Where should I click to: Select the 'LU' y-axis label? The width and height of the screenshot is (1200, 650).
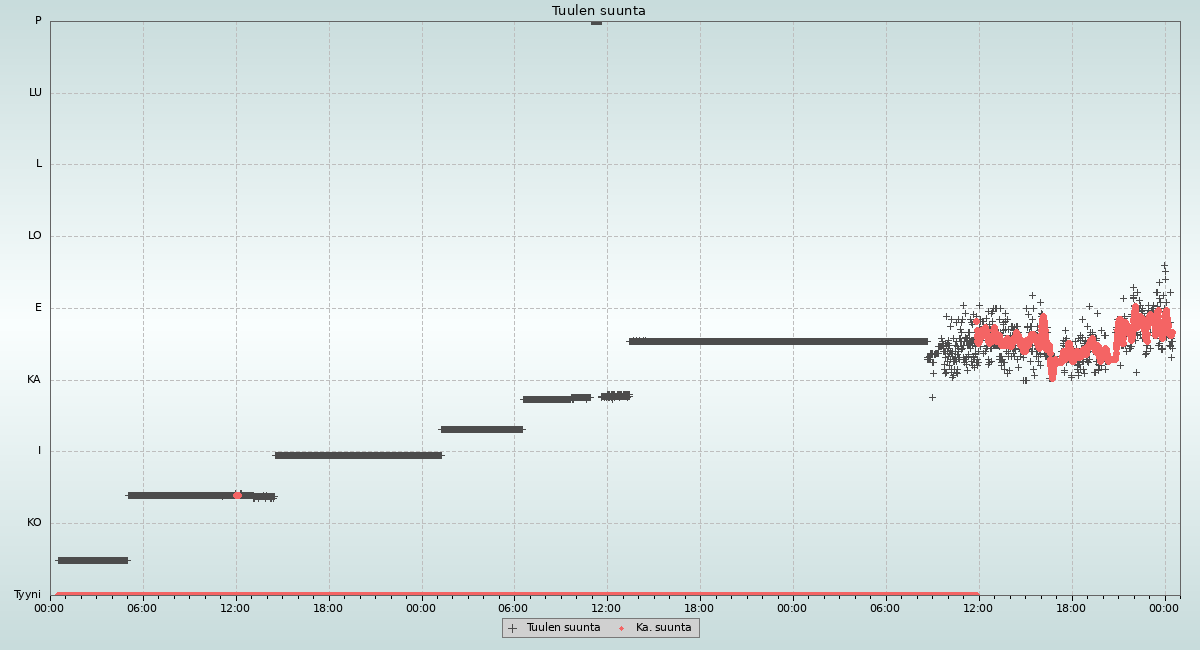point(35,93)
